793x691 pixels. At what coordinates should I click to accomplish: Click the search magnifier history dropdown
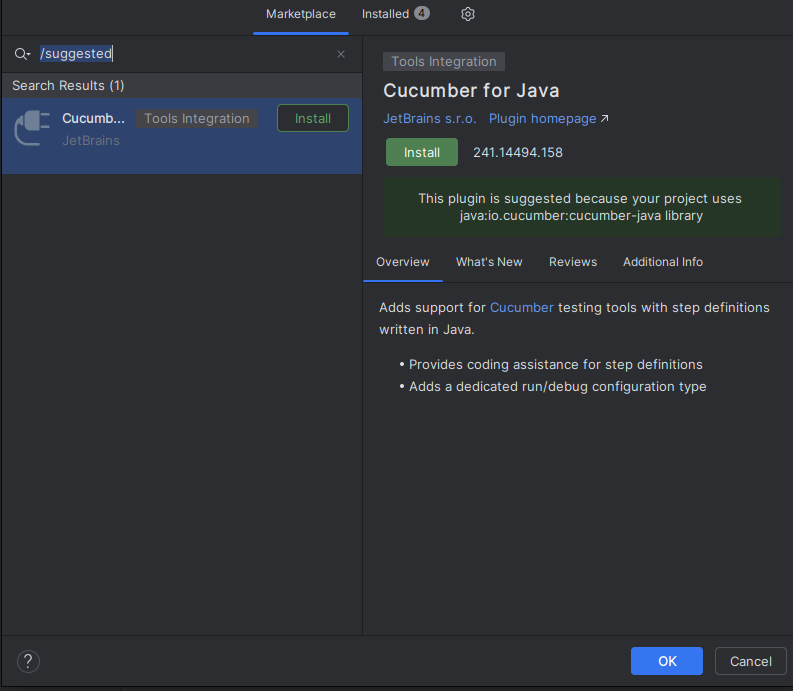coord(22,54)
